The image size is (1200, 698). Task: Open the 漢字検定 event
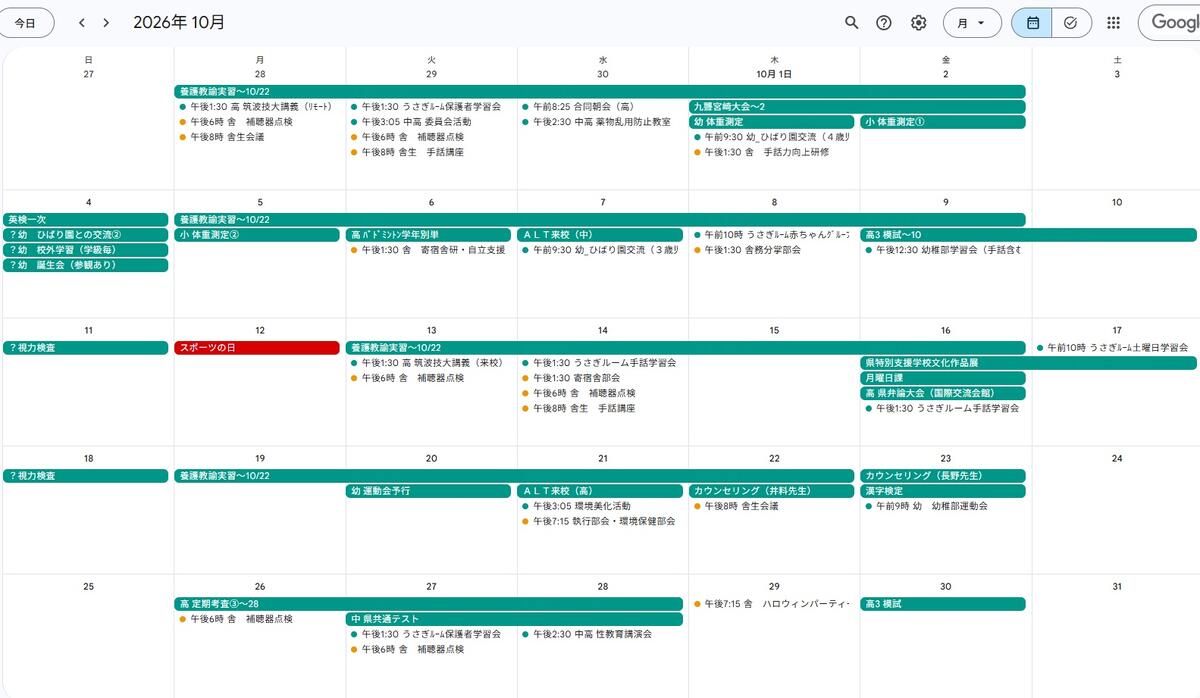pyautogui.click(x=943, y=491)
